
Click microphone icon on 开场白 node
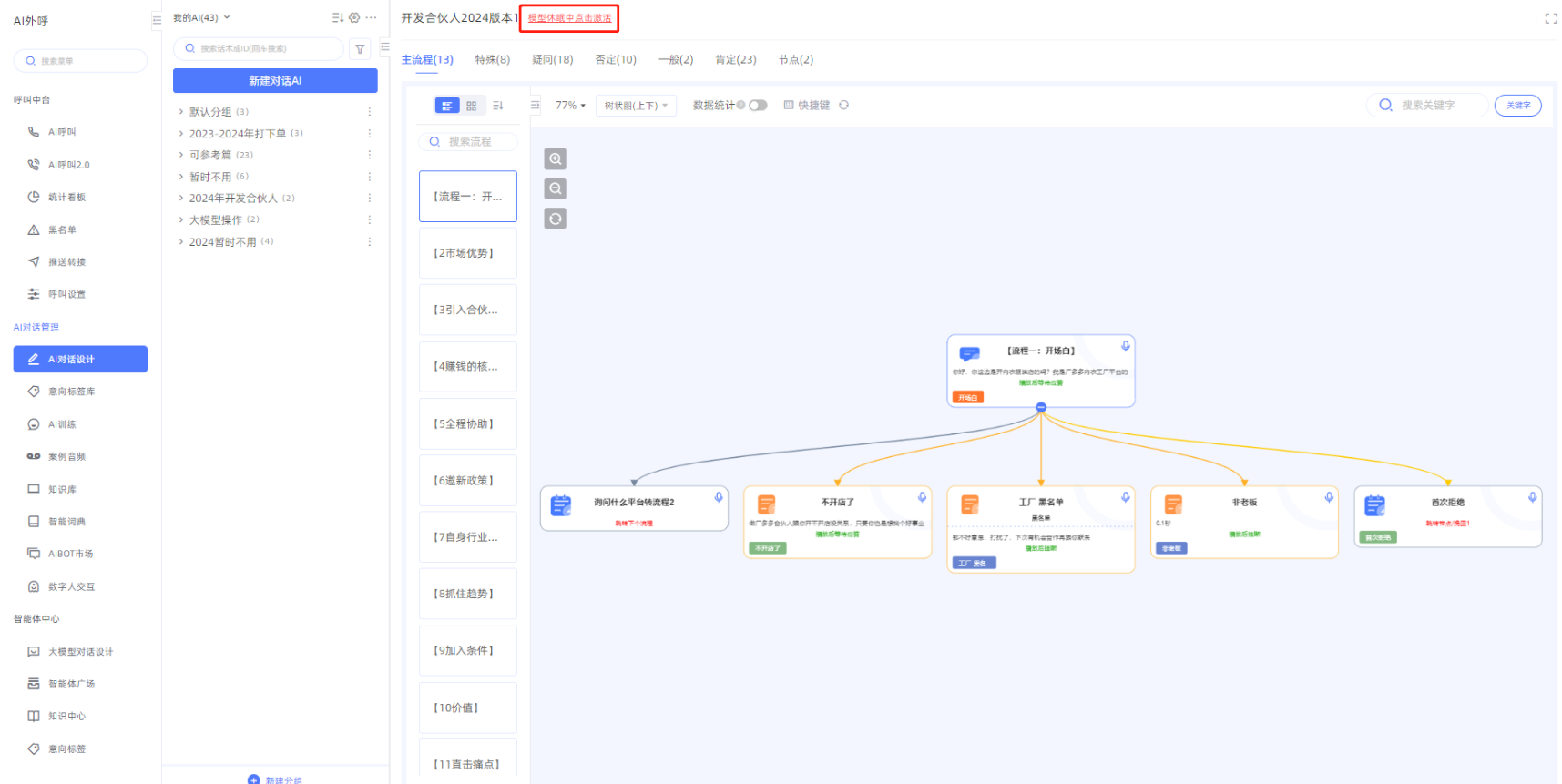point(1125,346)
